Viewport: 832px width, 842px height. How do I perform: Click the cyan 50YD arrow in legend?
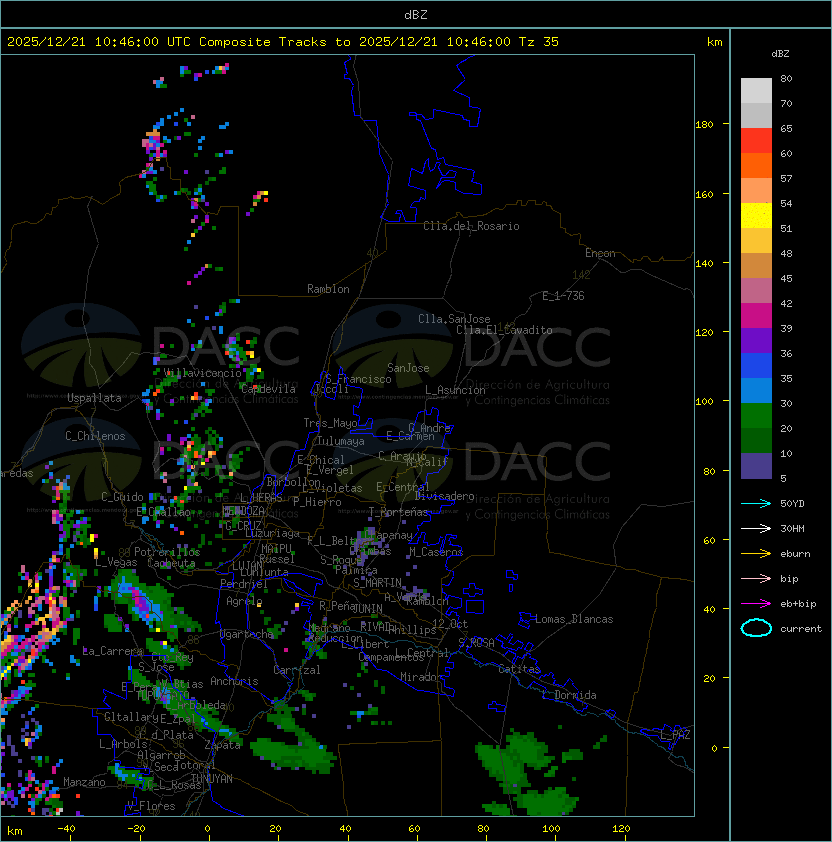point(756,503)
